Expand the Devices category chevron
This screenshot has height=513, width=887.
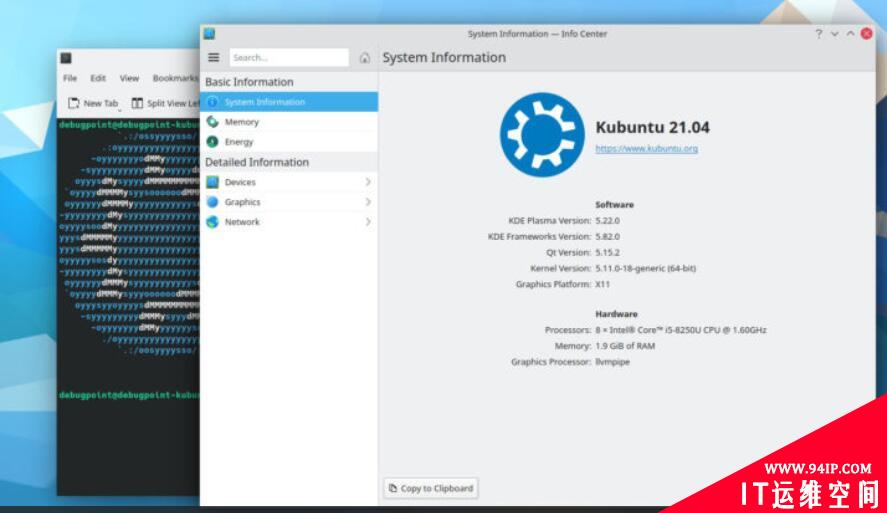click(x=368, y=182)
